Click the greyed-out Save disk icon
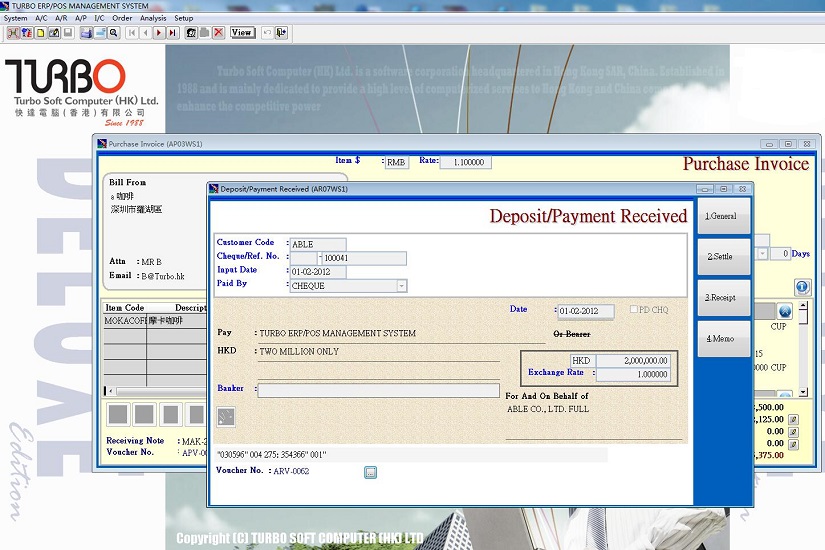 click(68, 33)
